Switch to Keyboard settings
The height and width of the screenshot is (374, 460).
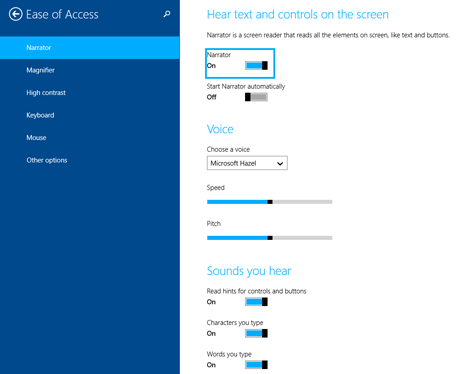coord(90,115)
